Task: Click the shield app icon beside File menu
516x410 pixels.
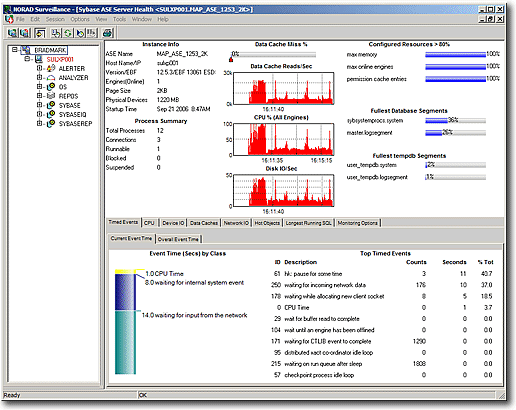Action: [x=9, y=19]
